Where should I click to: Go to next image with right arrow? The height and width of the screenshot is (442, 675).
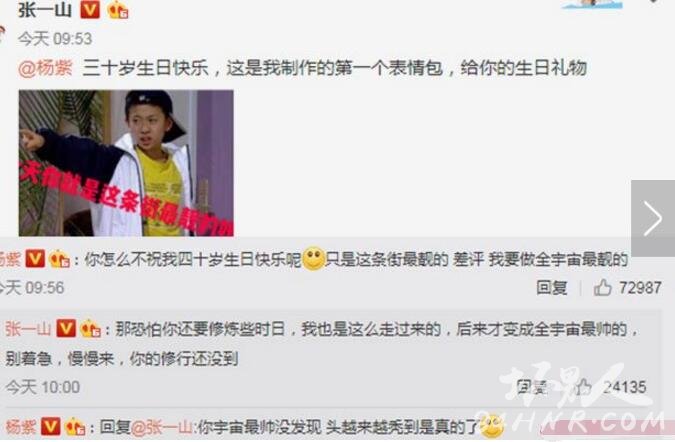click(653, 219)
